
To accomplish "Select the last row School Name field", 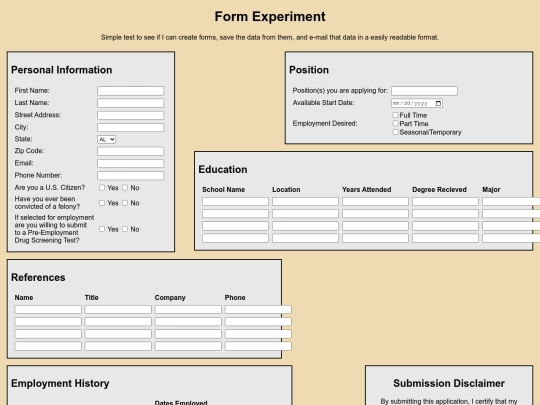I will pos(235,238).
